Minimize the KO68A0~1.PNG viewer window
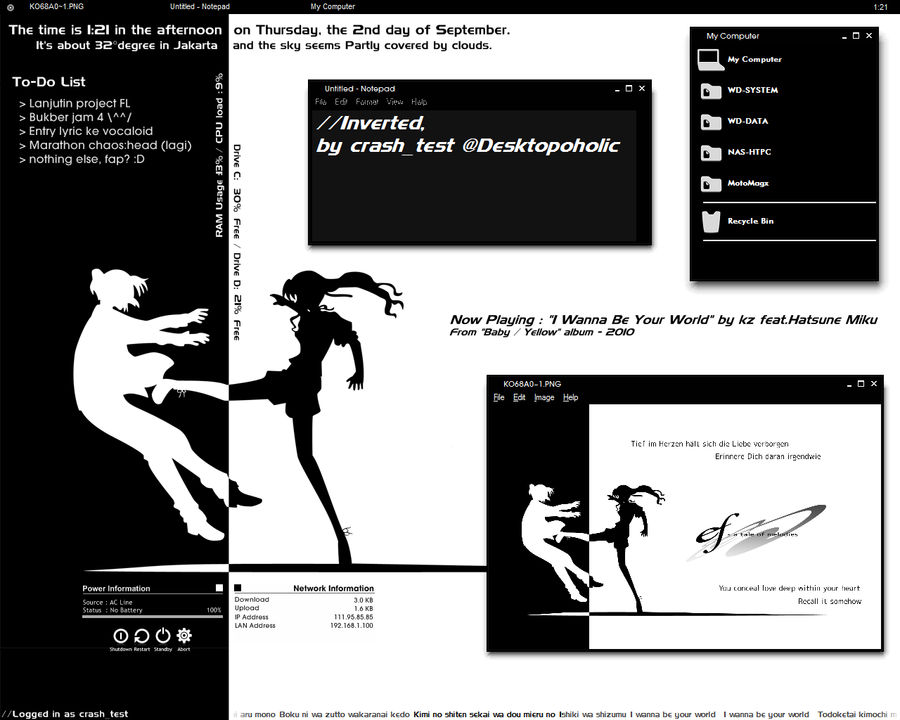The width and height of the screenshot is (900, 720). (x=849, y=385)
